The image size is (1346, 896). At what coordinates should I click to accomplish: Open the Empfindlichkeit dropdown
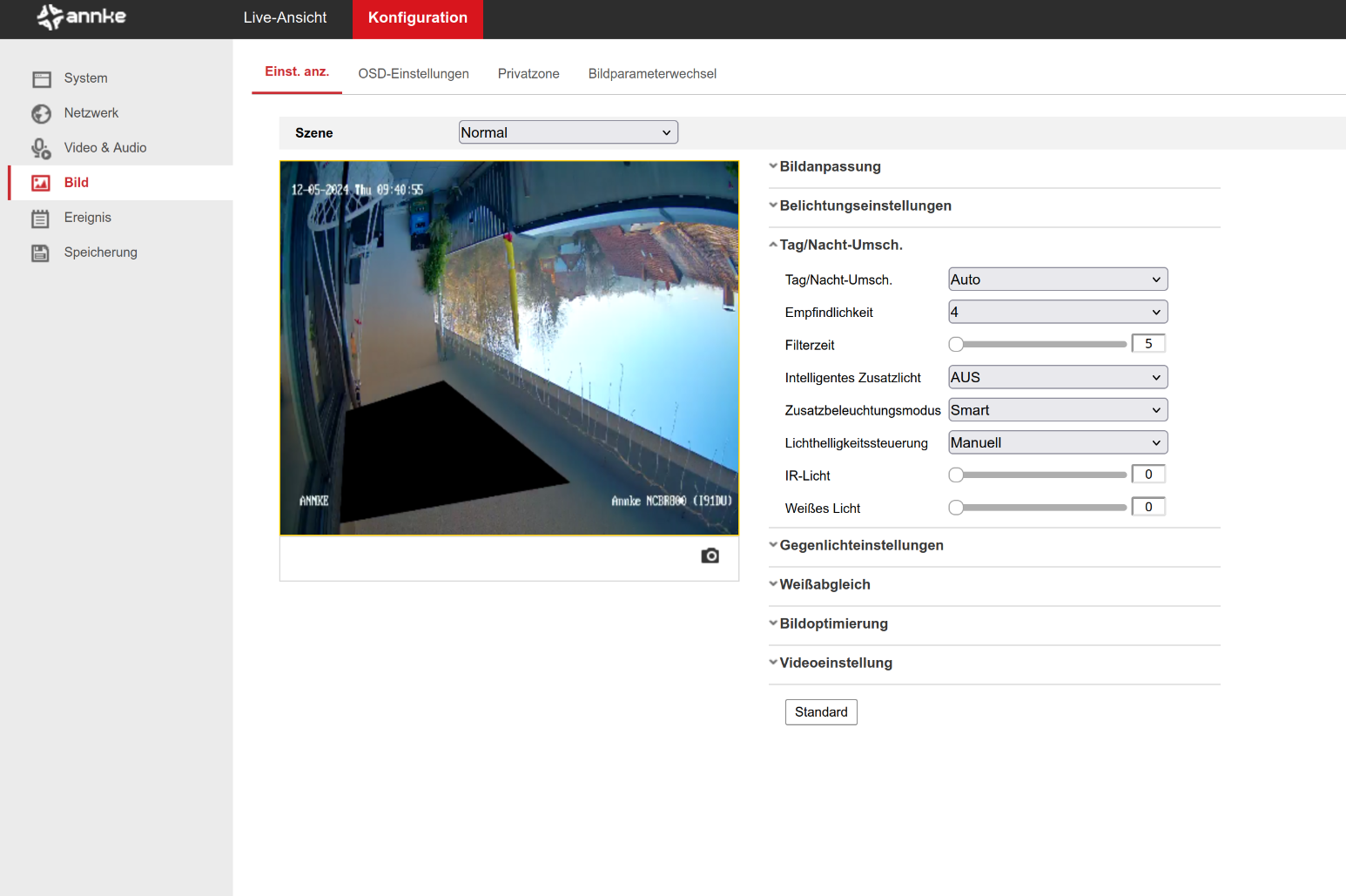tap(1057, 312)
